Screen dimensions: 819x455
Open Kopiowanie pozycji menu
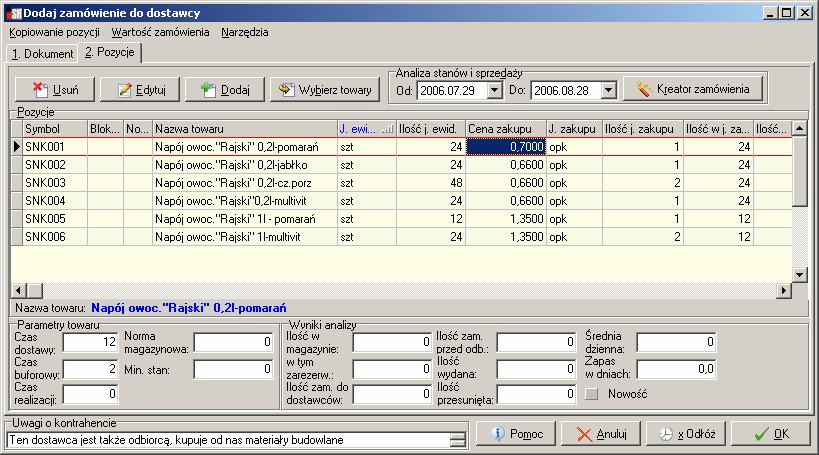(54, 32)
